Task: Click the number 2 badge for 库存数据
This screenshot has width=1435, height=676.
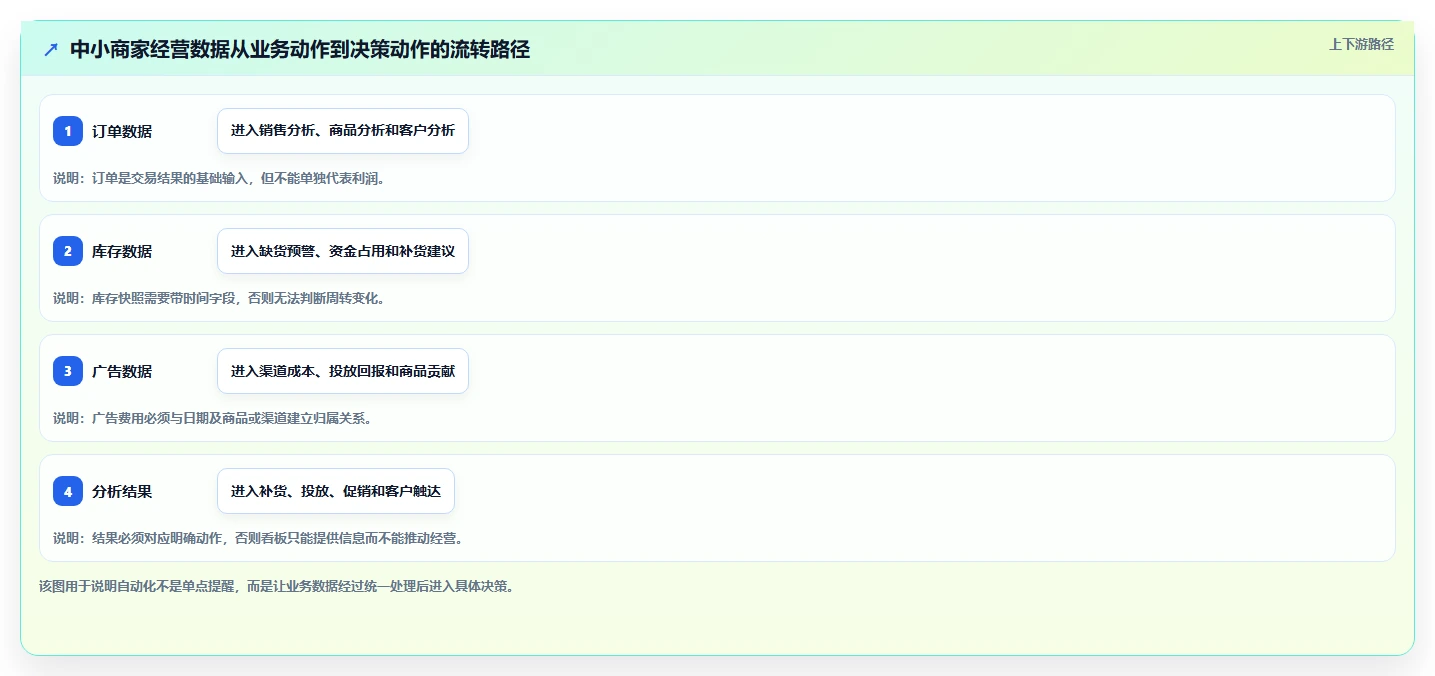Action: coord(68,251)
